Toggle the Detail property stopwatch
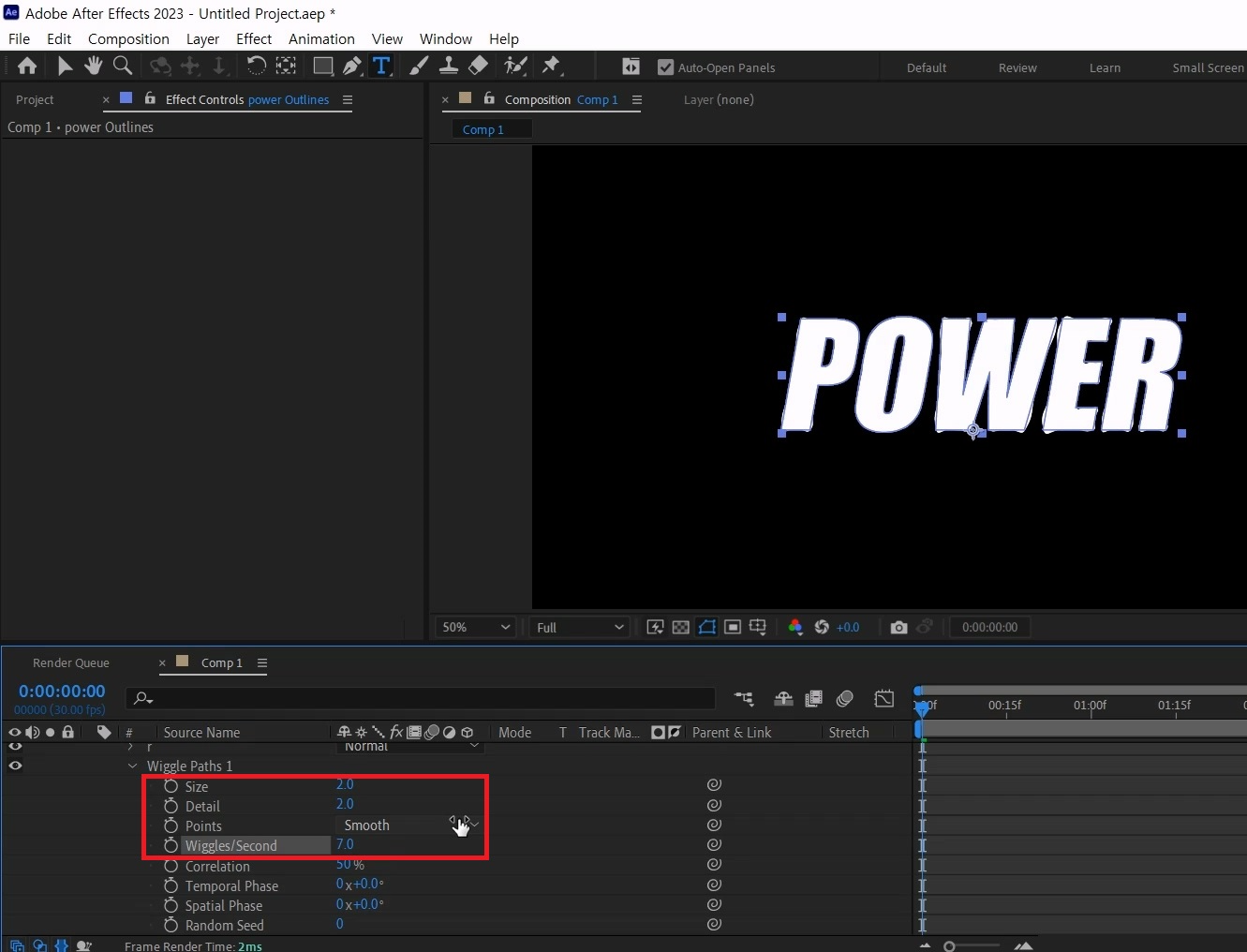 pyautogui.click(x=171, y=806)
